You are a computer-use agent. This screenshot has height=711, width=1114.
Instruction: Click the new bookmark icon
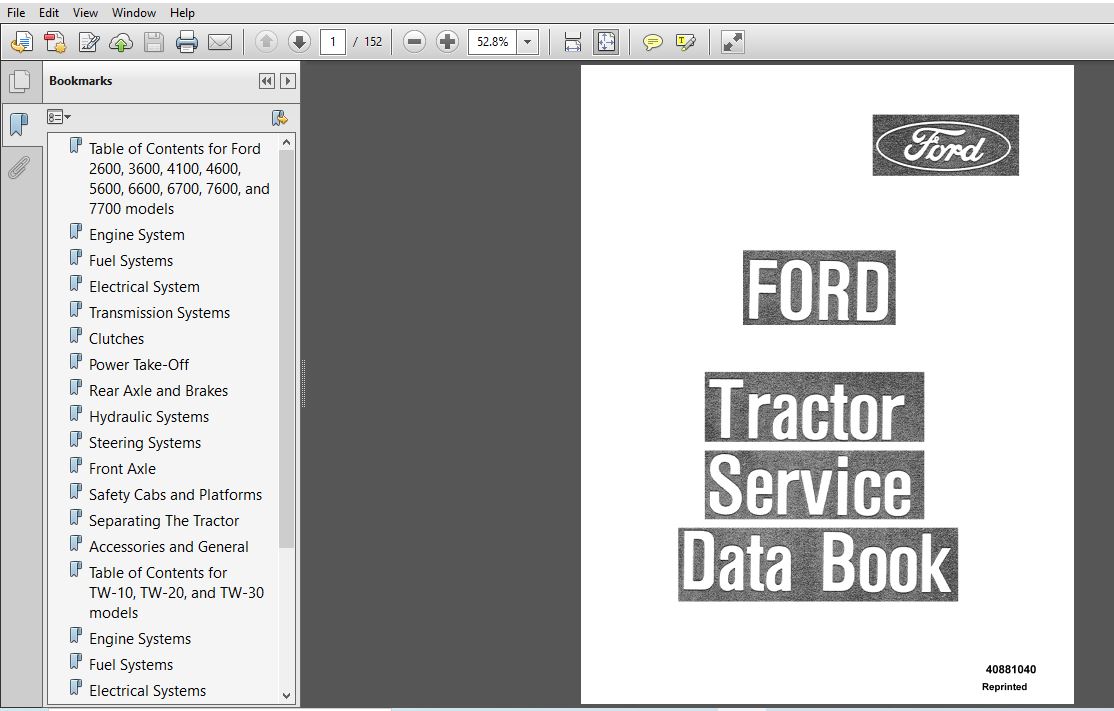[279, 117]
